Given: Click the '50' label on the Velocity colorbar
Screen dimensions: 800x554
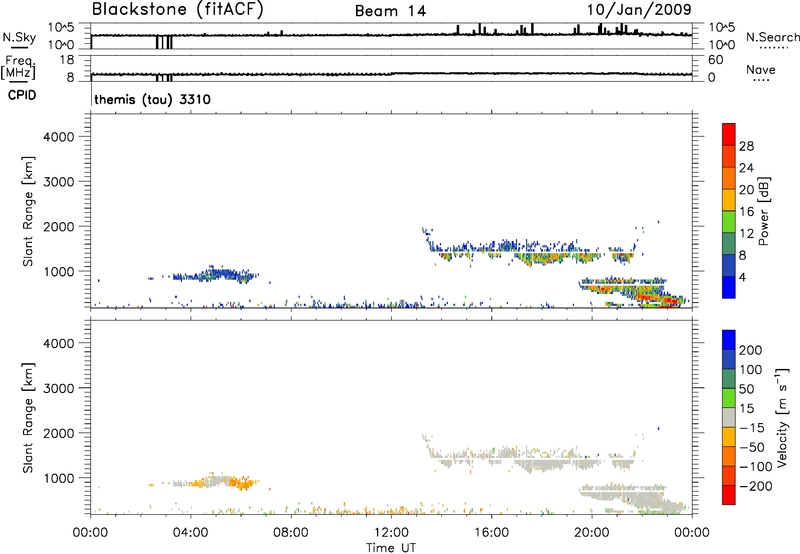Looking at the screenshot, I should pos(746,389).
